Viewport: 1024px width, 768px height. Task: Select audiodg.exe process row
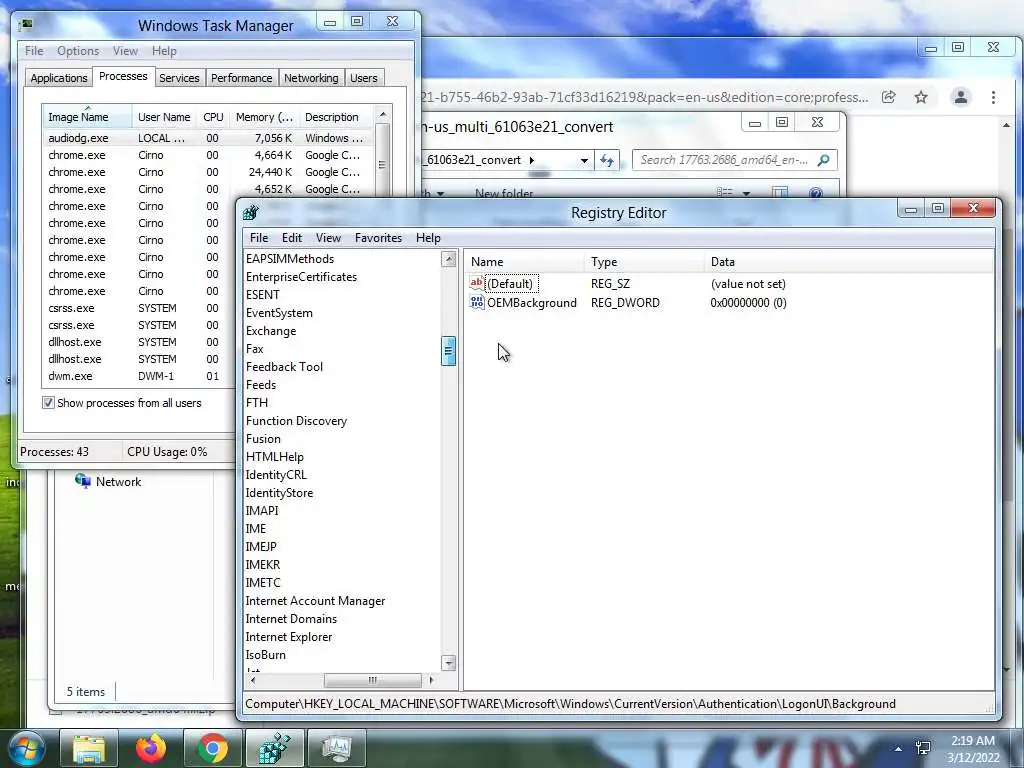coord(208,138)
